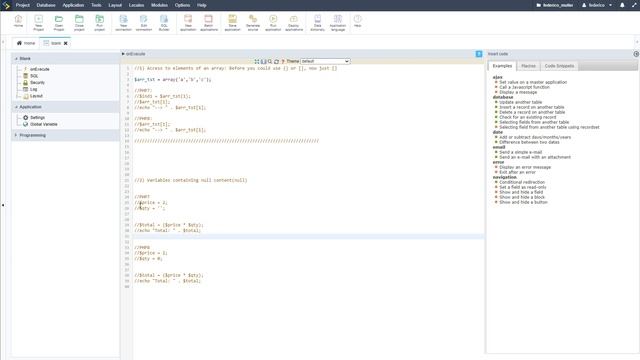Select onExecute in the tree
The width and height of the screenshot is (640, 360).
click(40, 69)
